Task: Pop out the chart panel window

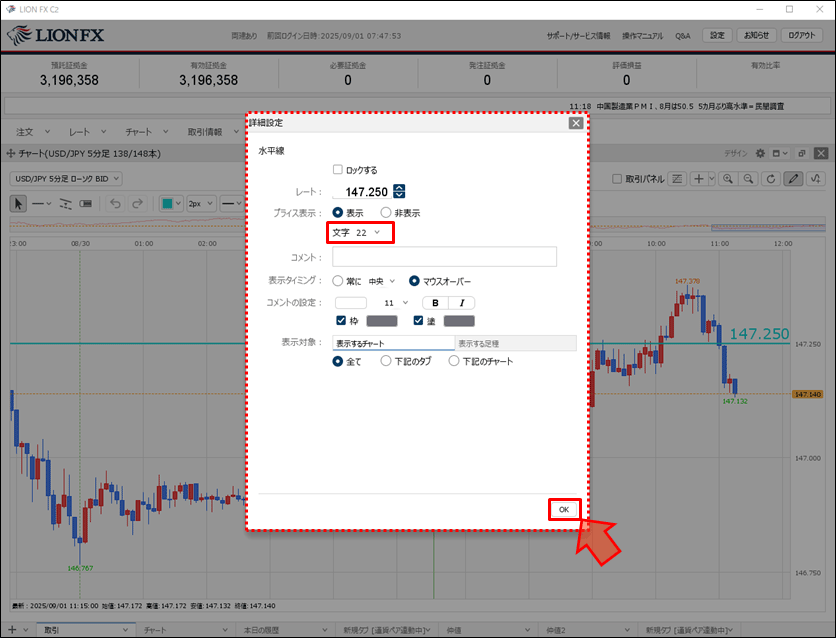Action: pyautogui.click(x=802, y=154)
